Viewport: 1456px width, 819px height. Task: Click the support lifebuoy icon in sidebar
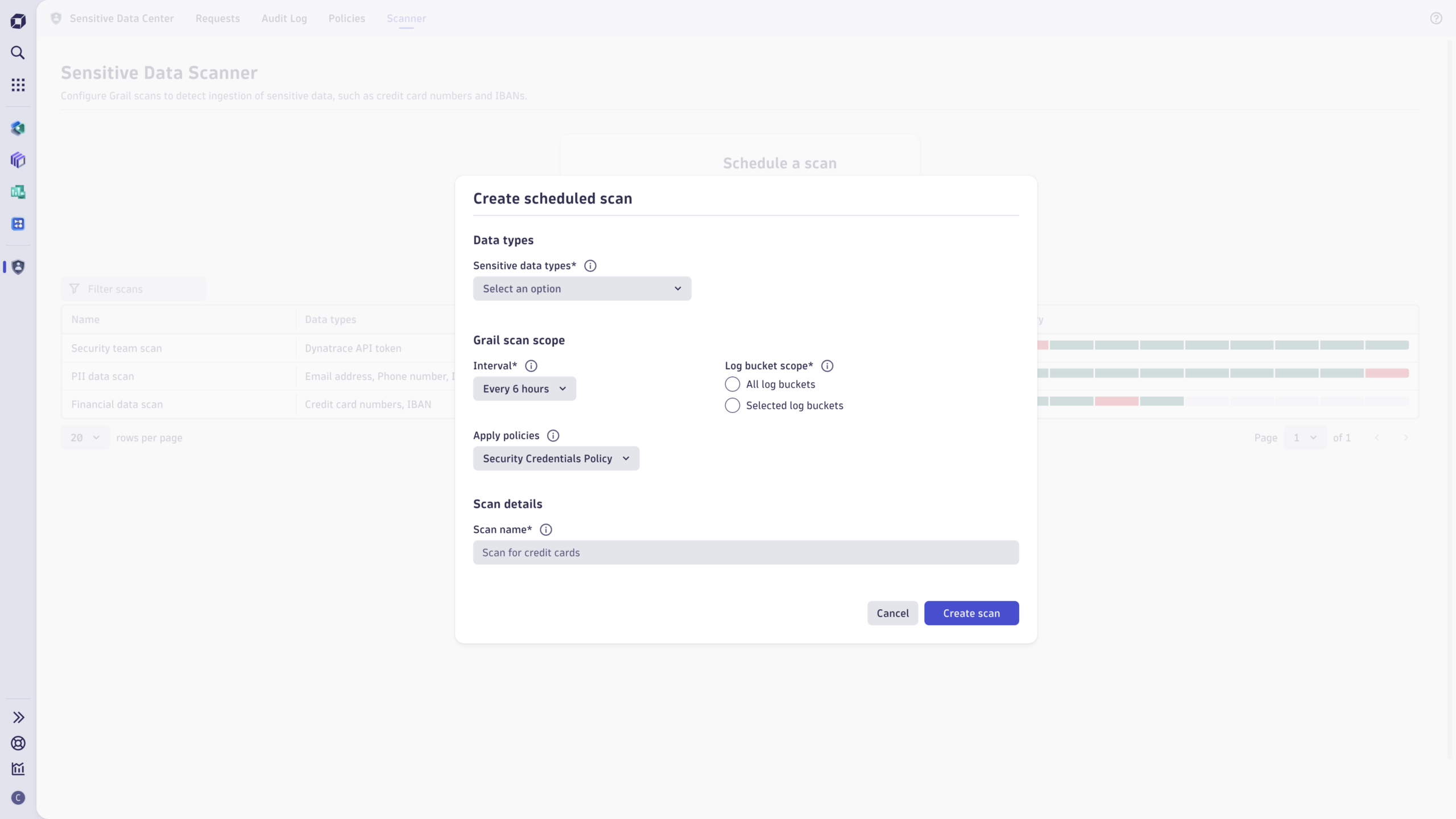[18, 743]
